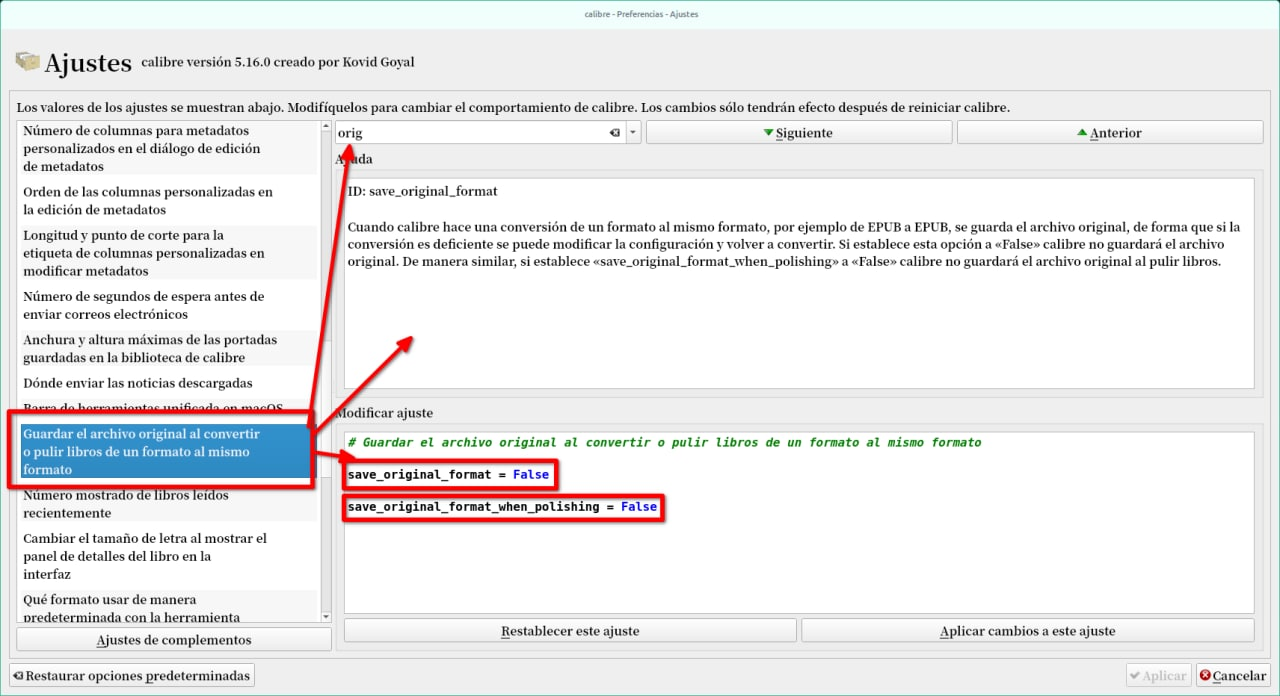The height and width of the screenshot is (696, 1280).
Task: Select "Dónde enviar las noticias descargadas" tweak
Action: 168,383
